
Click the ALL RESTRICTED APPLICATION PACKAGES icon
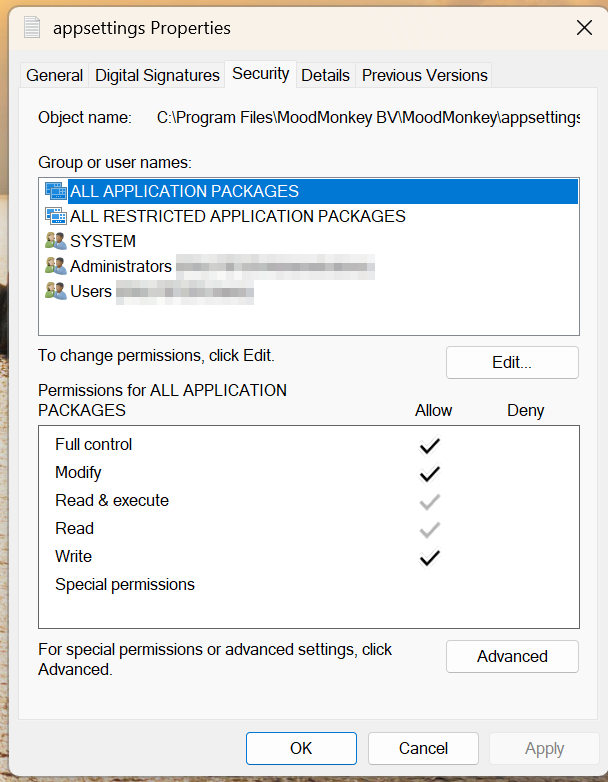point(56,216)
